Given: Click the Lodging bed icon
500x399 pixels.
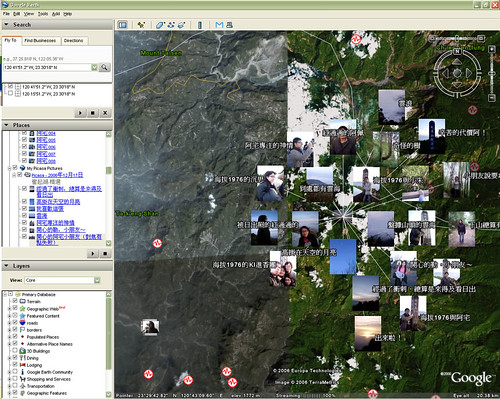Looking at the screenshot, I should point(23,365).
